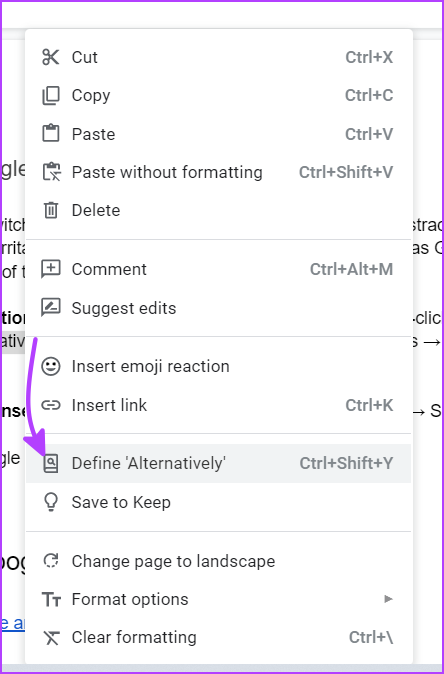Click the chain Insert link icon
Viewport: 444px width, 674px height.
pyautogui.click(x=51, y=405)
